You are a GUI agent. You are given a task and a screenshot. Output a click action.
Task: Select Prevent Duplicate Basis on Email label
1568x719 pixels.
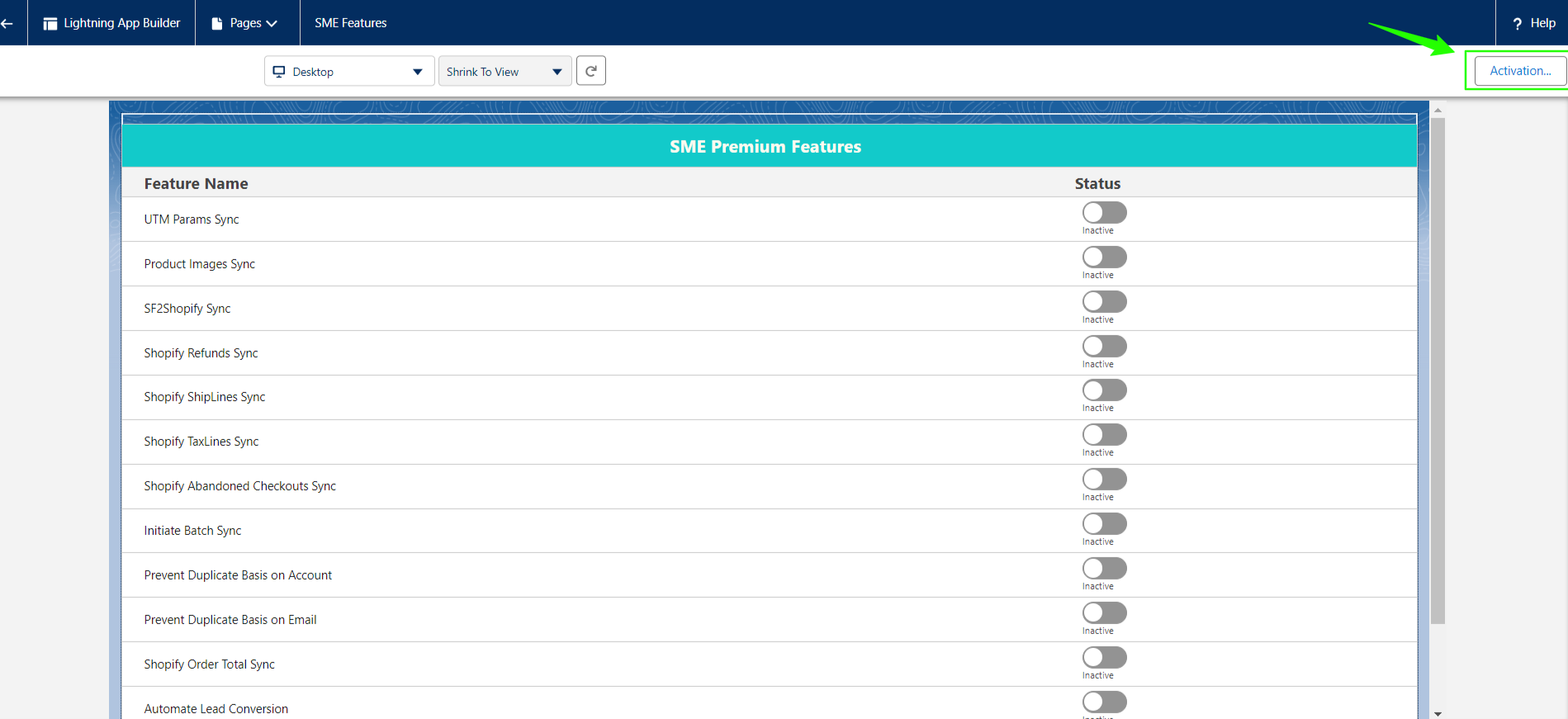(230, 620)
